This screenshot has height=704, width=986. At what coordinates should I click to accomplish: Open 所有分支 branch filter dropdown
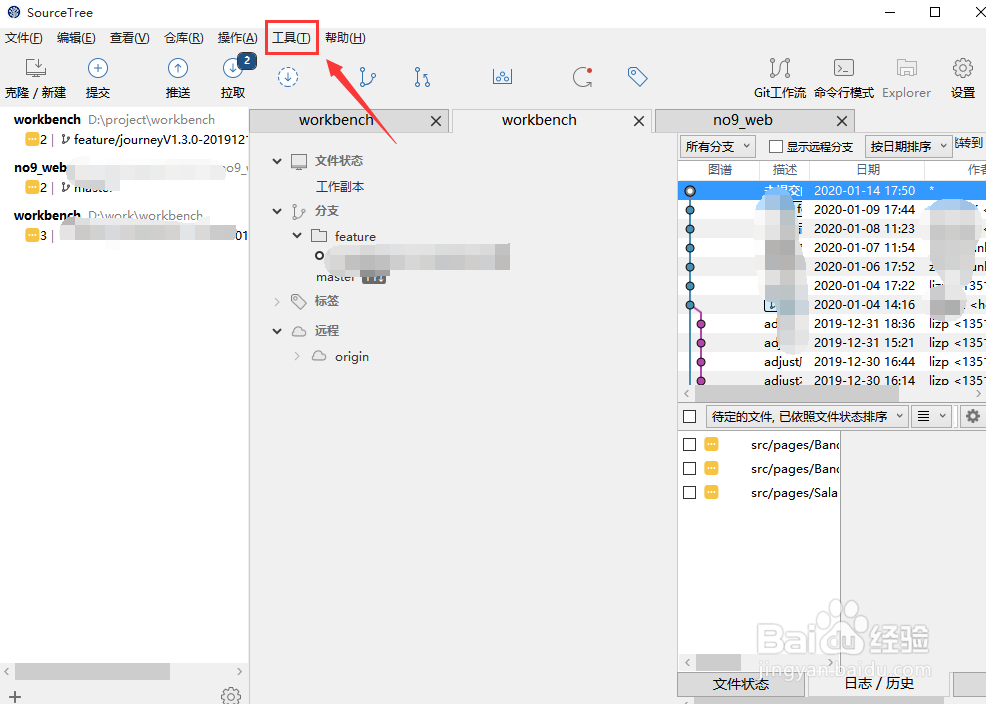[717, 146]
